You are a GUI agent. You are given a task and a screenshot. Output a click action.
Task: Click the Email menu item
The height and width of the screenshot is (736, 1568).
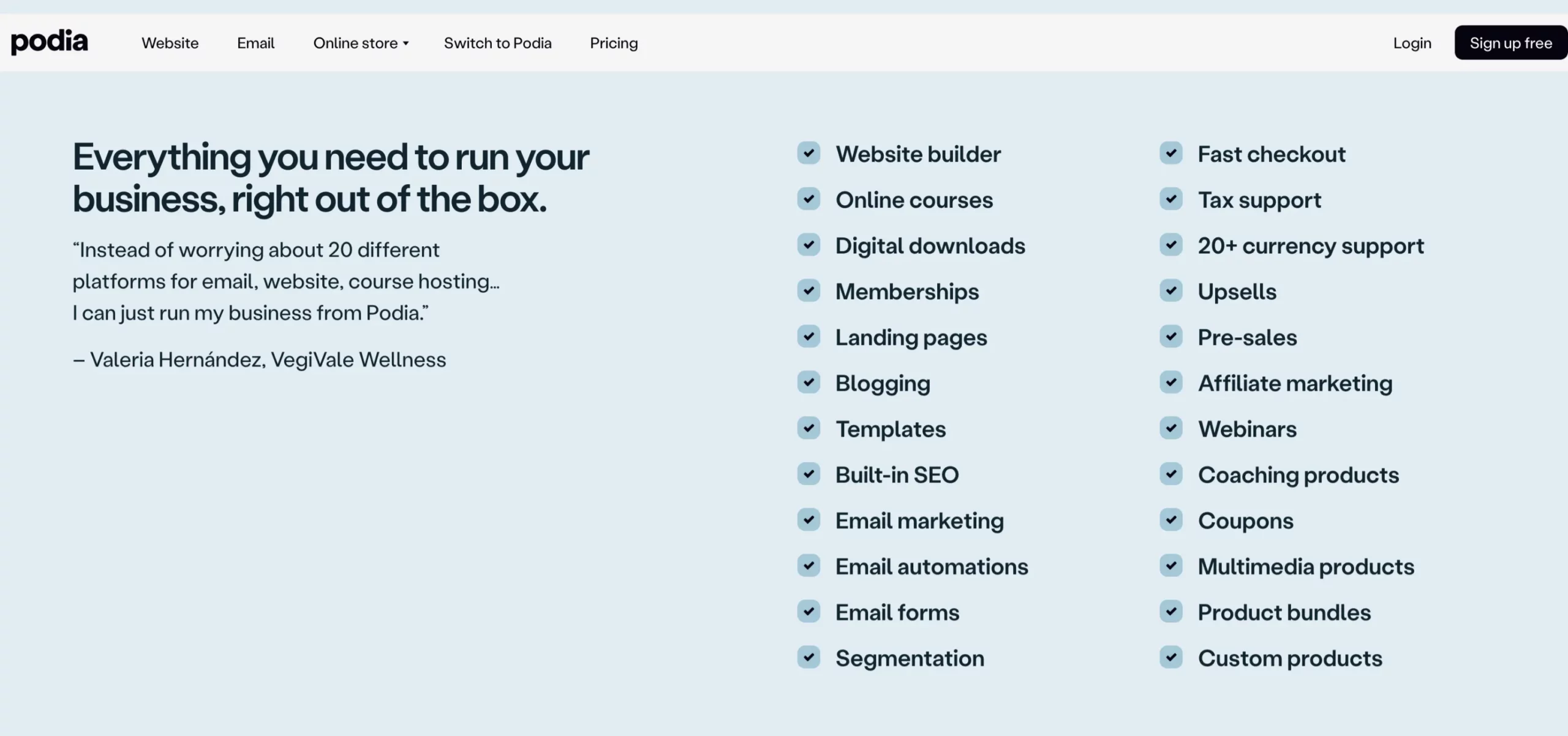pos(255,42)
